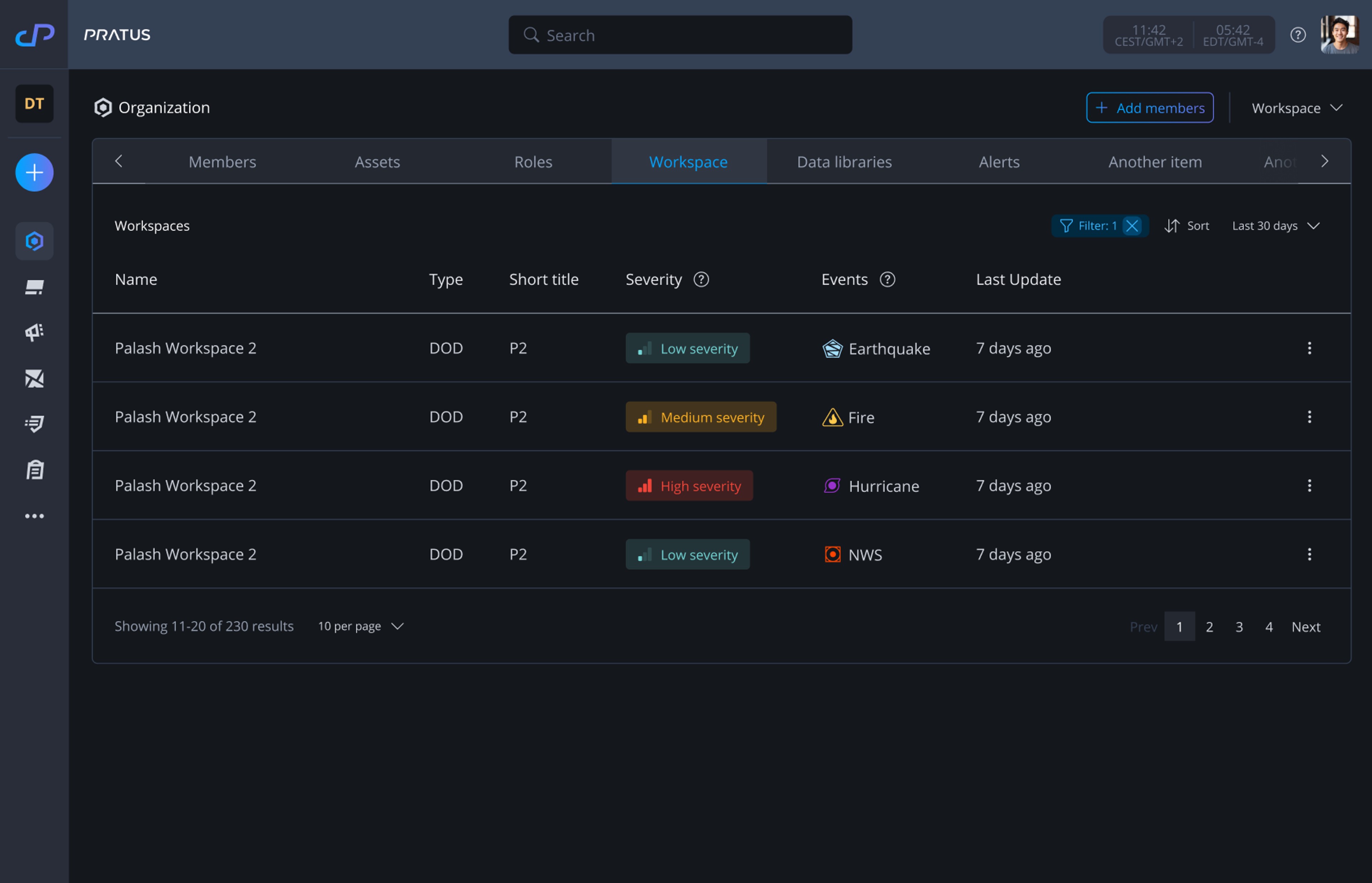The height and width of the screenshot is (883, 1372).
Task: Open row actions menu for Earthquake row
Action: (1309, 348)
